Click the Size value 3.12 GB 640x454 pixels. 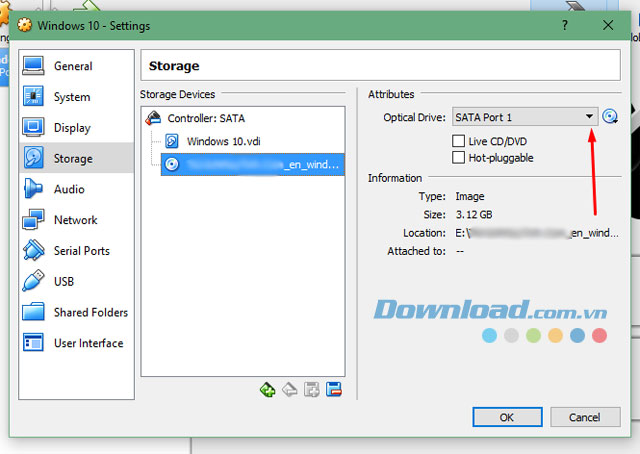(x=474, y=214)
